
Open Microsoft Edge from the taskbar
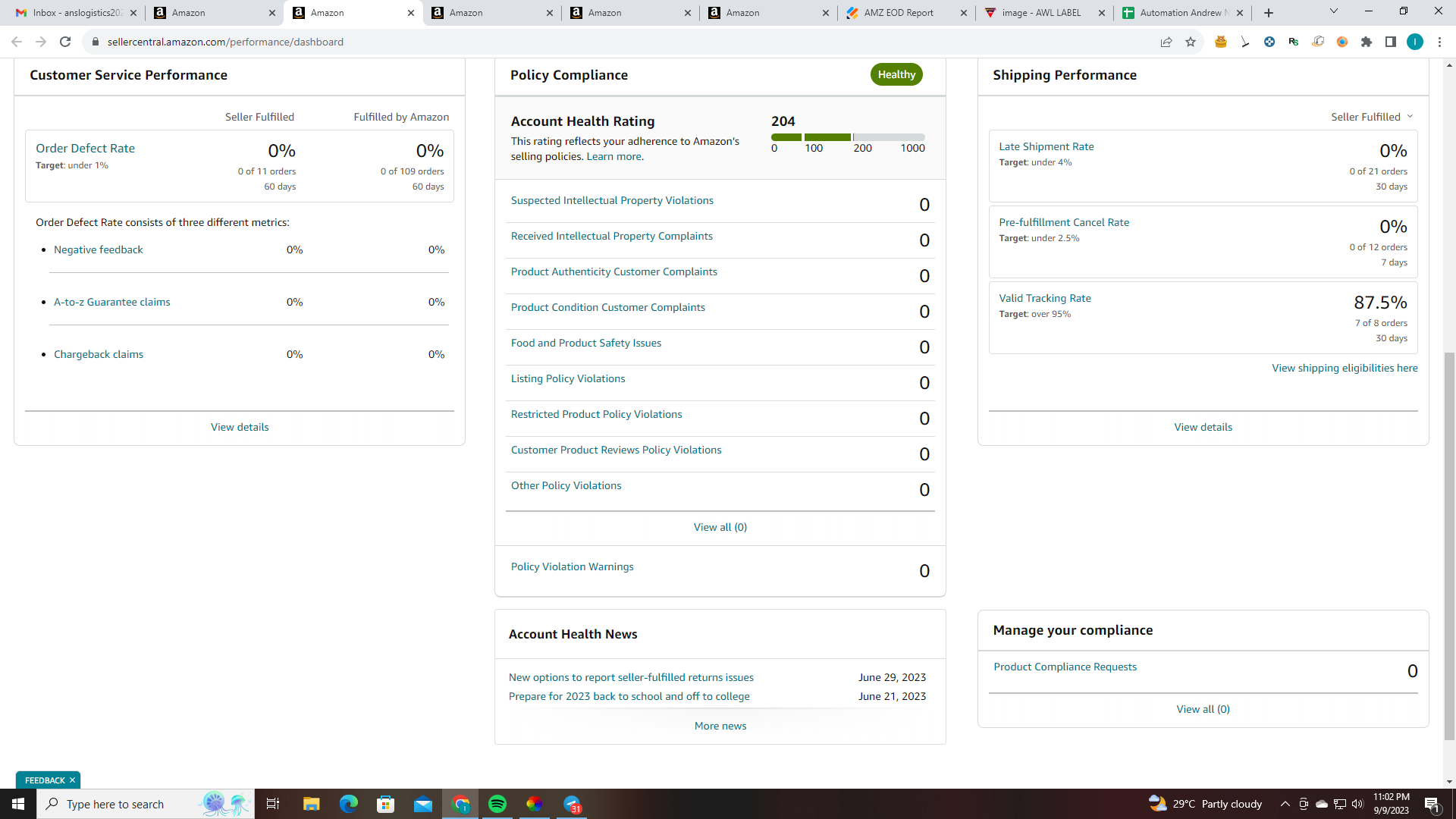[348, 804]
